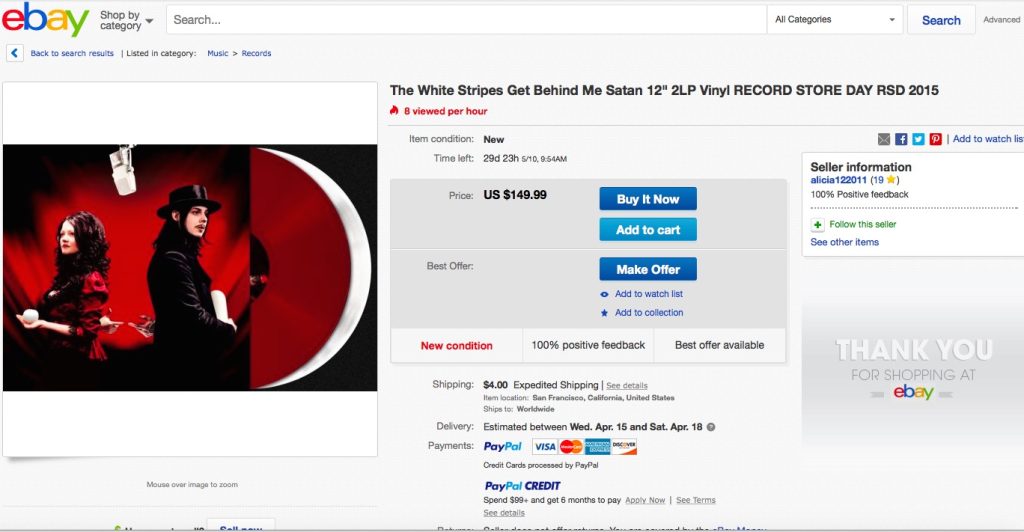
Task: Click the Add to cart button
Action: click(x=648, y=230)
